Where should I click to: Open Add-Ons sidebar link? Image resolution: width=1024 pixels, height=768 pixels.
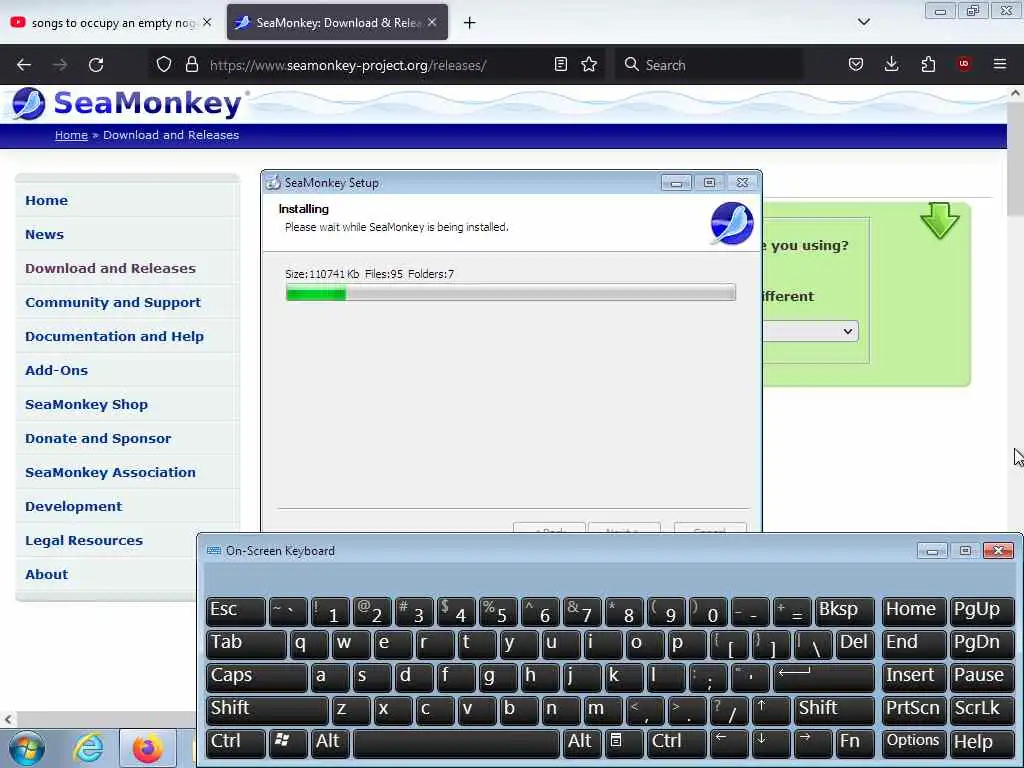click(56, 370)
